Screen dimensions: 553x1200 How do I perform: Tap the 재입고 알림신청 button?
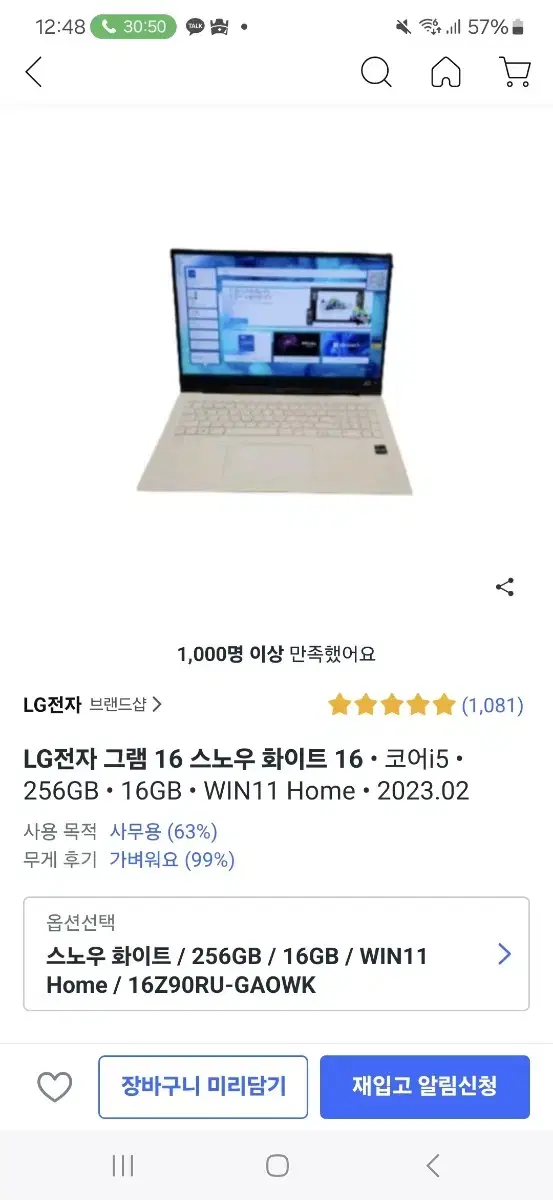click(425, 1086)
